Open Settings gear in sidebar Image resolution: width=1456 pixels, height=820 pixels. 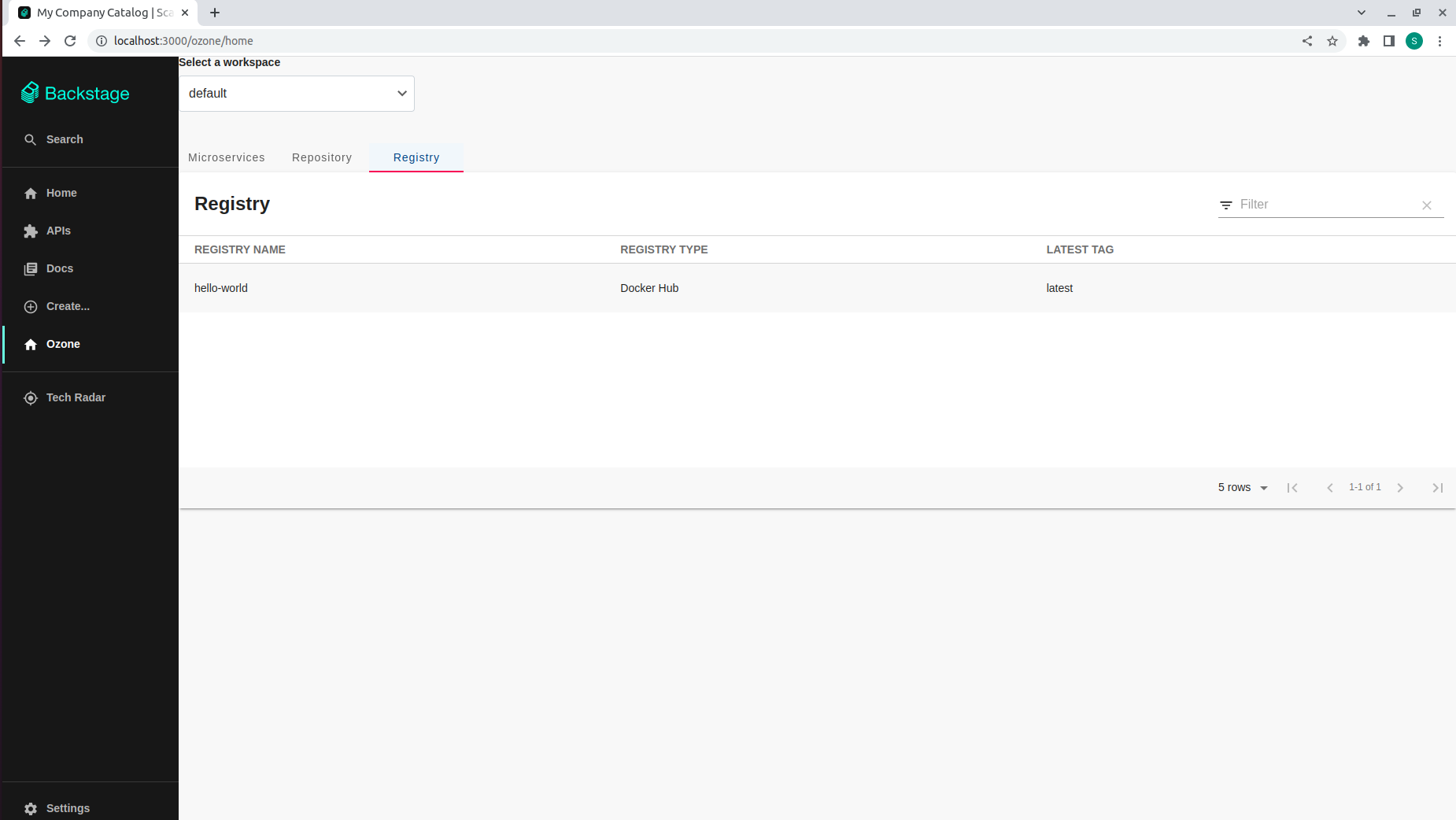tap(31, 809)
